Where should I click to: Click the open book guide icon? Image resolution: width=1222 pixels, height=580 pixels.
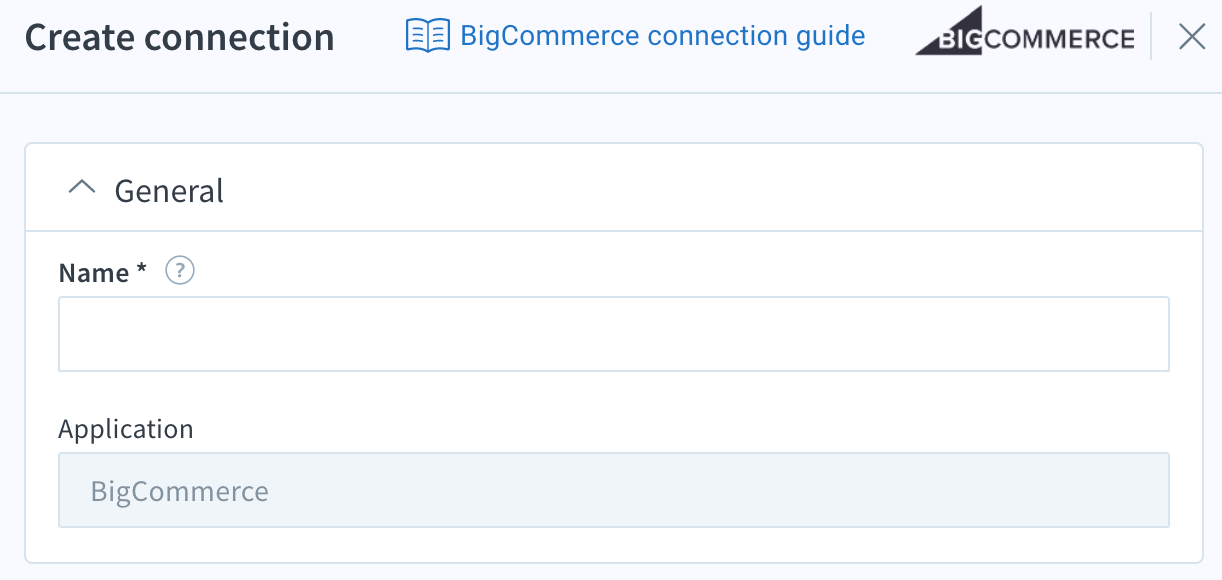(x=428, y=36)
